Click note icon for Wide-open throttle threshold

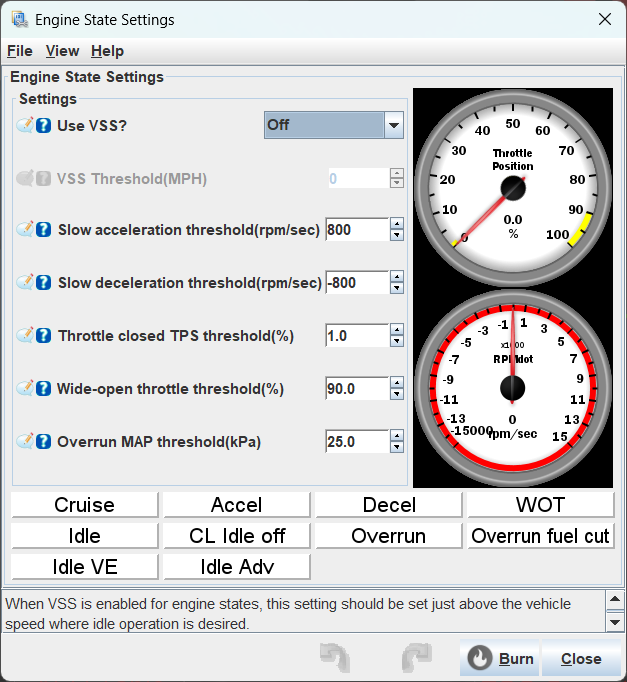point(25,389)
